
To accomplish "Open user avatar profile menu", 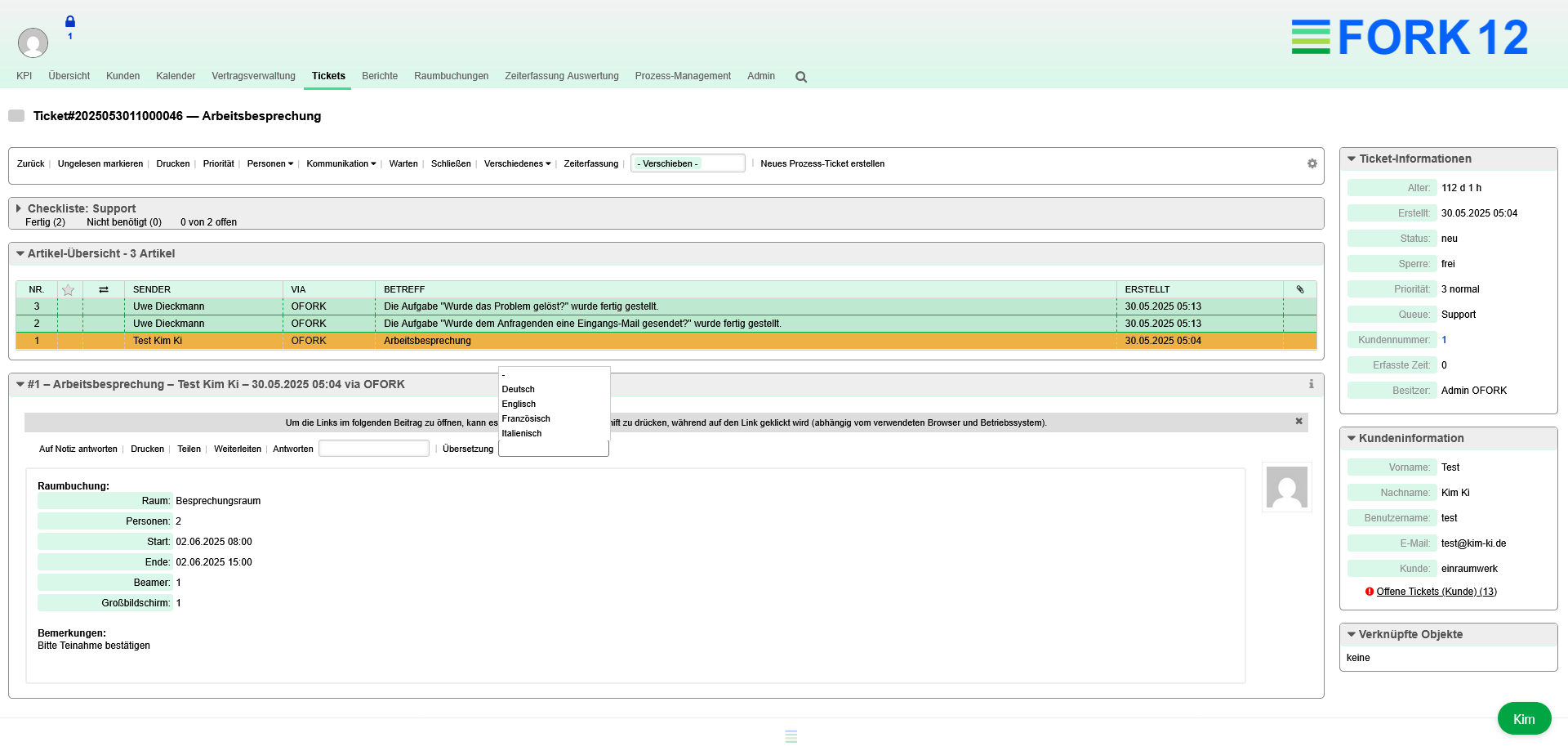I will pos(33,42).
